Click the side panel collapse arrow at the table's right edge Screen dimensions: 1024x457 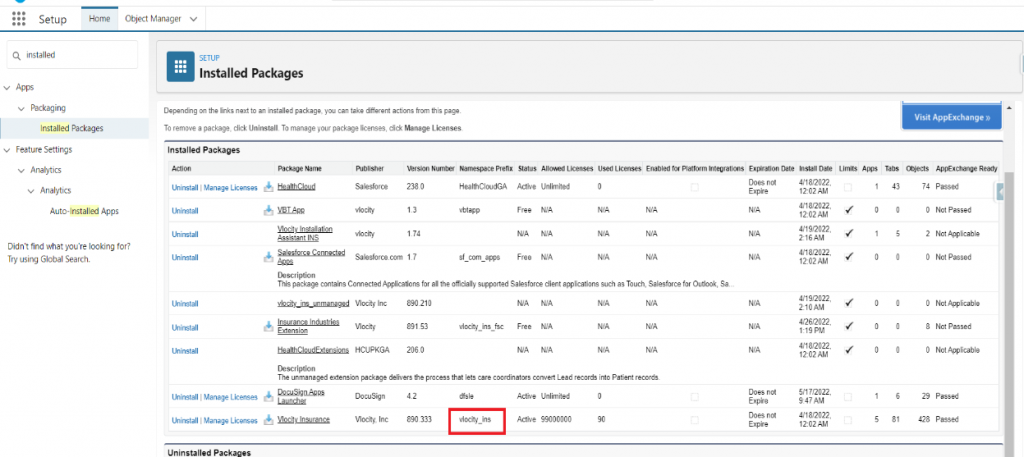click(1001, 191)
